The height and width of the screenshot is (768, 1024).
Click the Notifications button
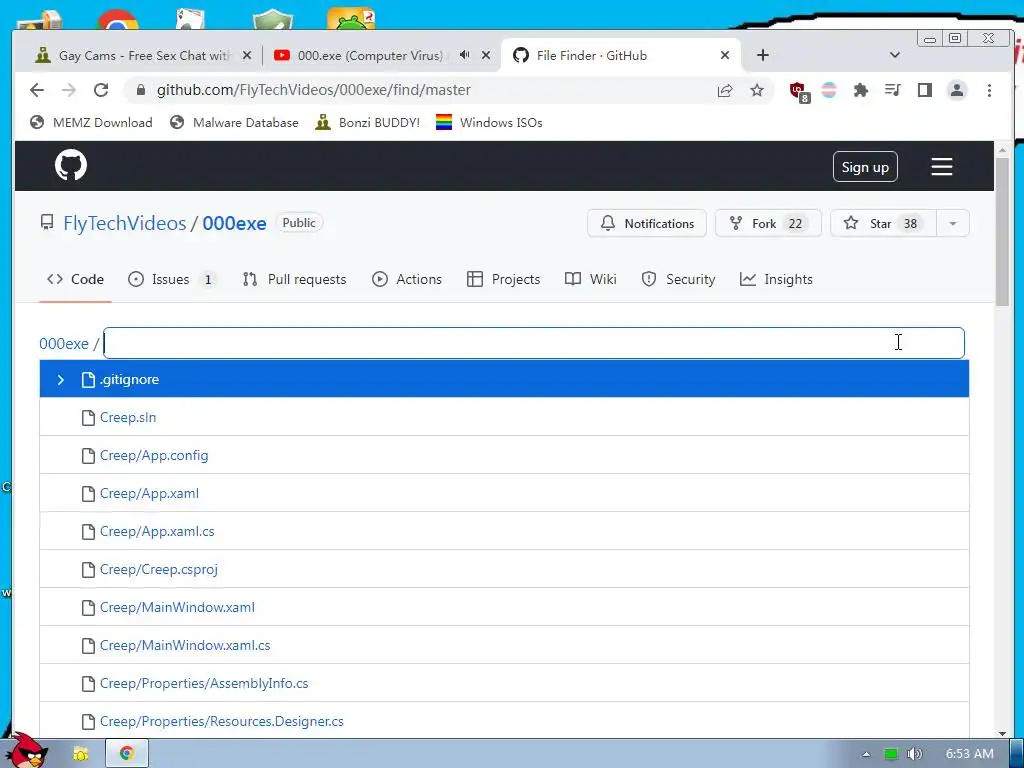pos(647,223)
